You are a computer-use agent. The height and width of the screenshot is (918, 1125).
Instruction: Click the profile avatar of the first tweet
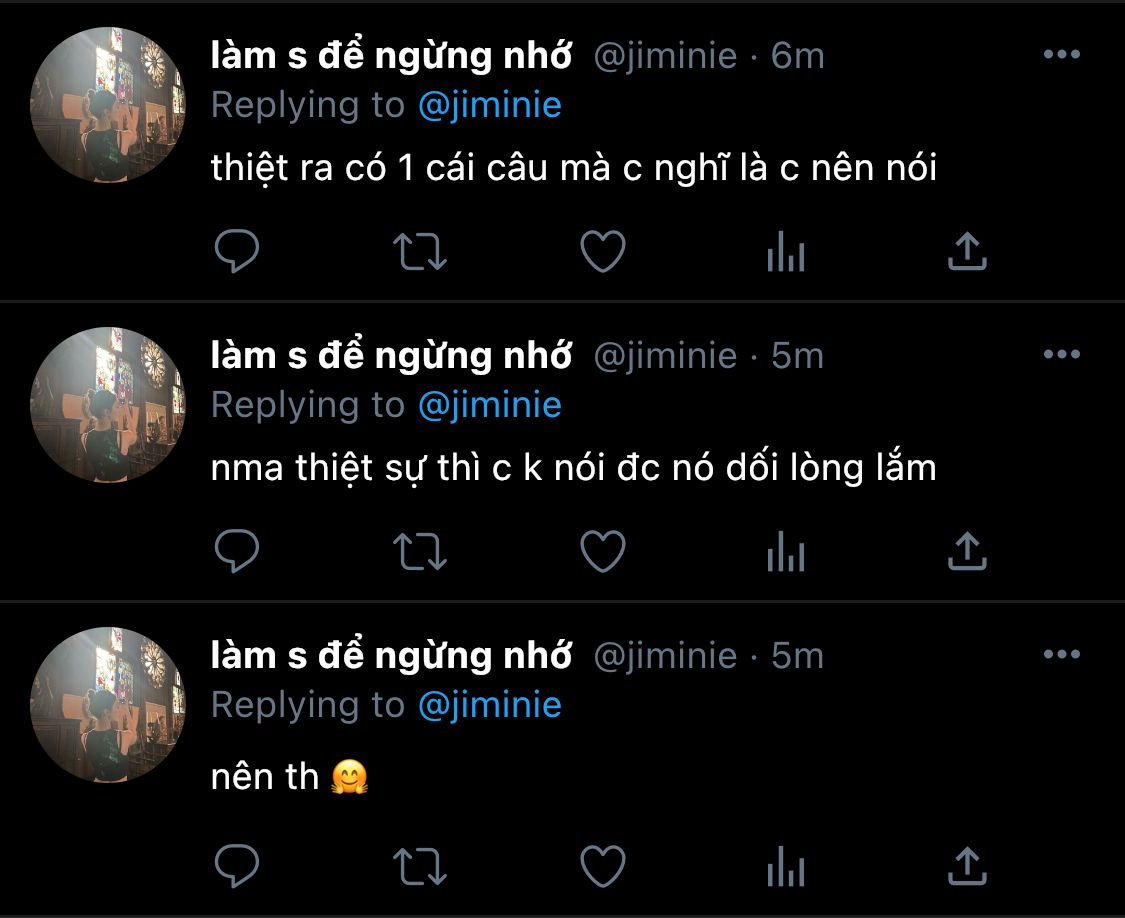coord(108,105)
